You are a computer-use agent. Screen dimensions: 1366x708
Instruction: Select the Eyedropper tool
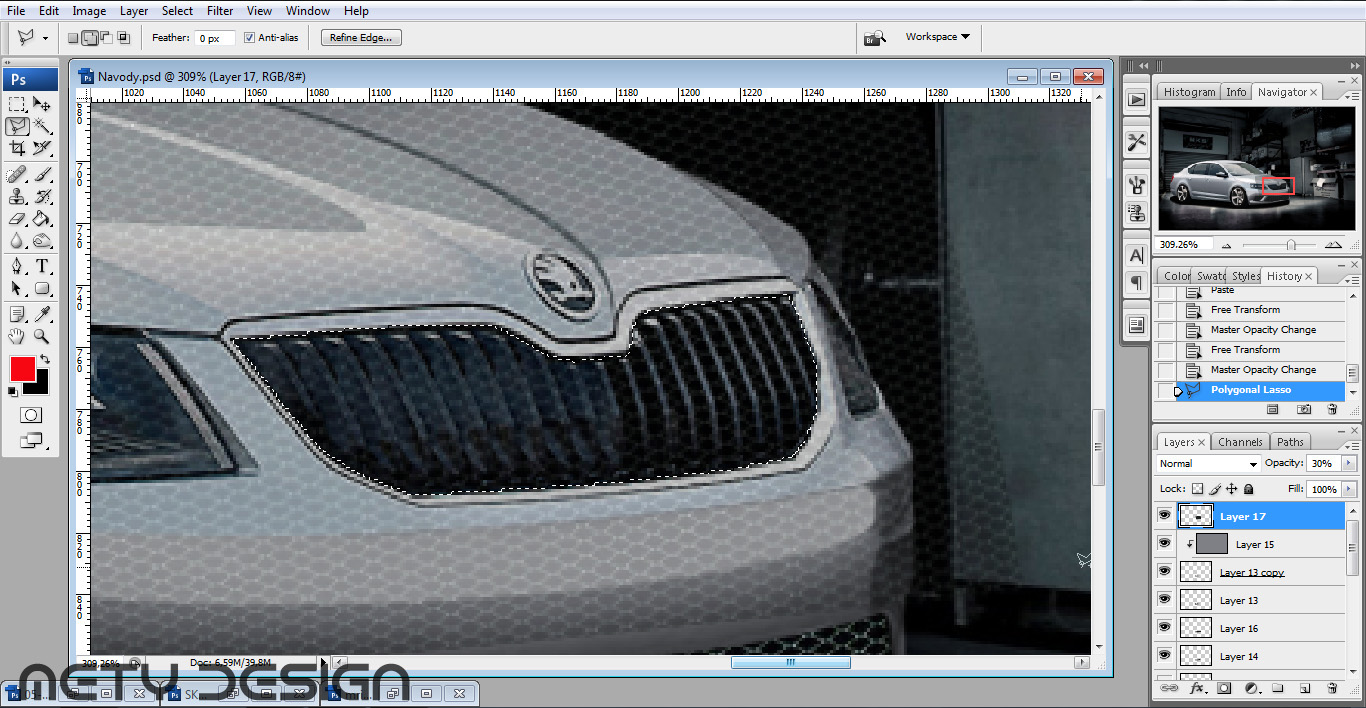(x=42, y=314)
